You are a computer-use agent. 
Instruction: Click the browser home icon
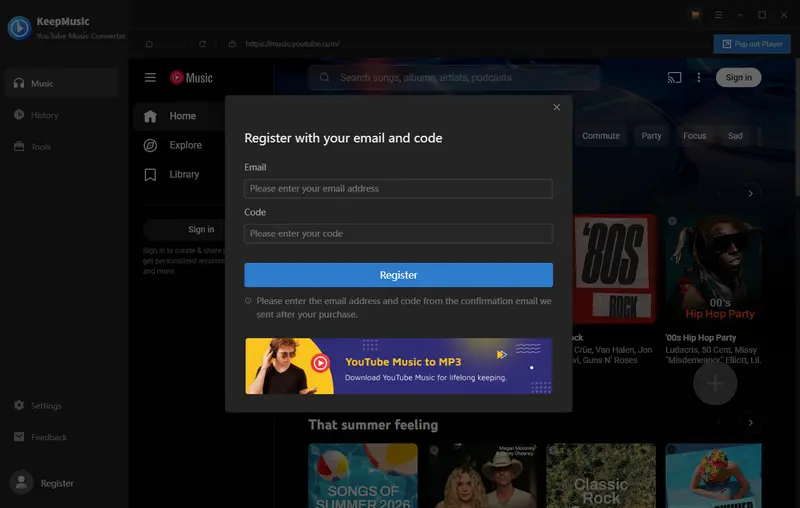pyautogui.click(x=149, y=44)
